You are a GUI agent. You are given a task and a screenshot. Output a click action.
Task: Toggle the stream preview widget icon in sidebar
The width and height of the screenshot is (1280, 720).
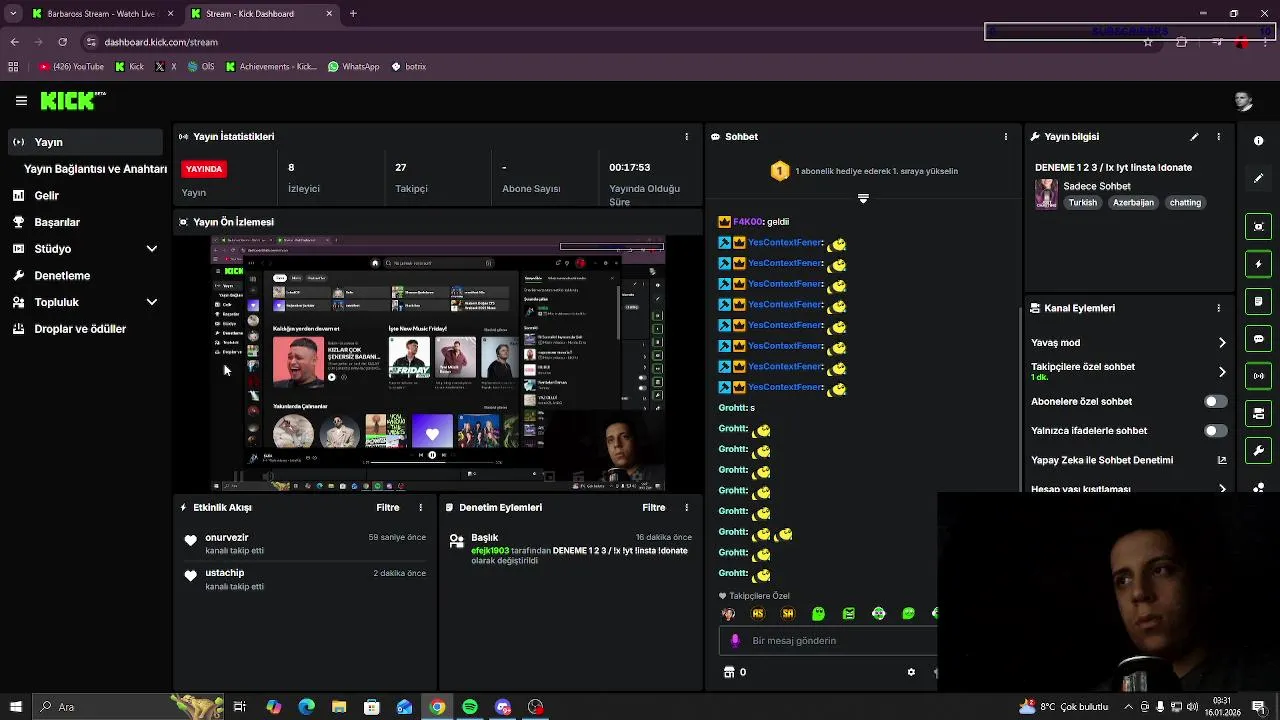[x=1259, y=227]
